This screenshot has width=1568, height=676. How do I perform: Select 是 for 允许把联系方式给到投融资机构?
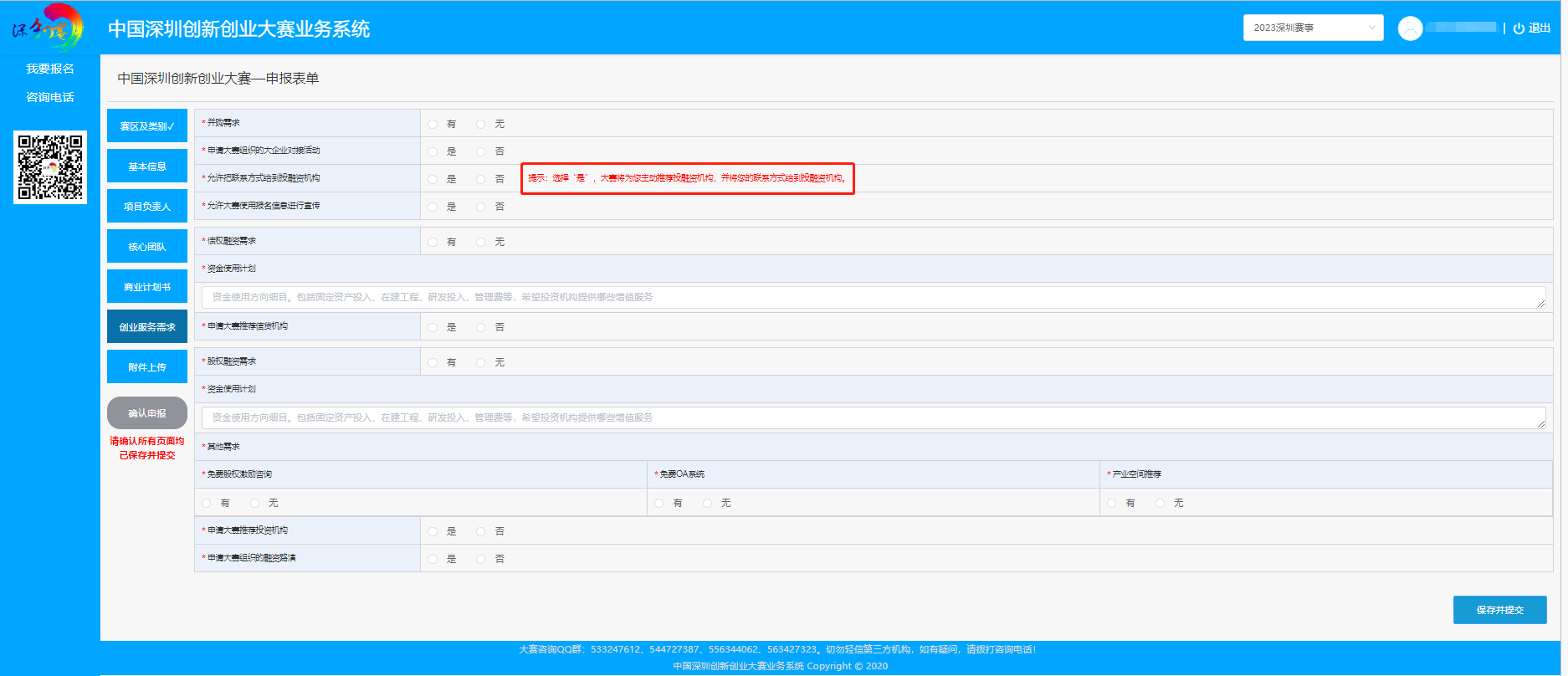pos(433,179)
